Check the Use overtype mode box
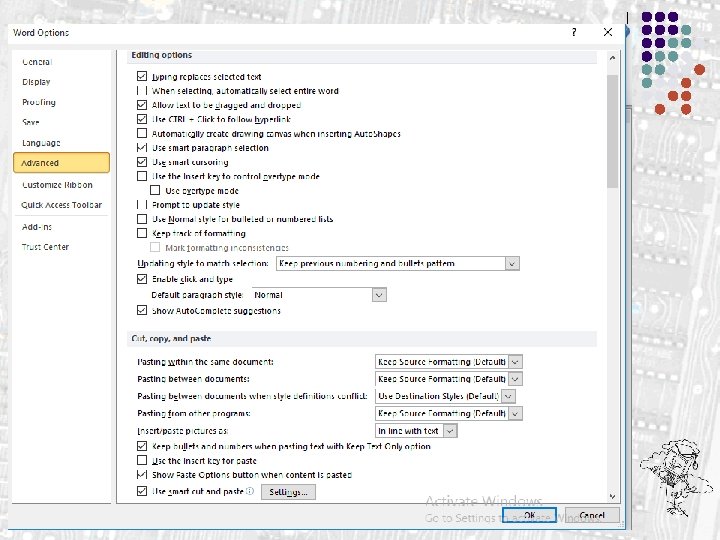Viewport: 720px width, 540px height. pyautogui.click(x=155, y=190)
